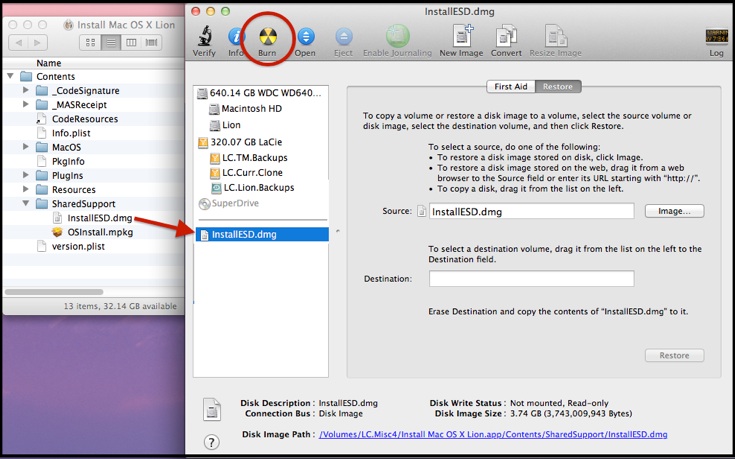This screenshot has height=459, width=735.
Task: Click the OSInstall.mpkg package icon
Action: coord(57,232)
